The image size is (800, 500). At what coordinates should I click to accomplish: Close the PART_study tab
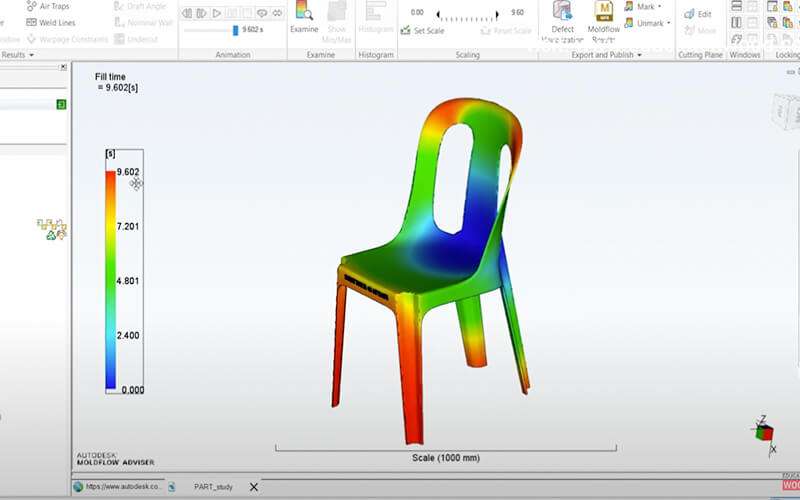pos(253,487)
